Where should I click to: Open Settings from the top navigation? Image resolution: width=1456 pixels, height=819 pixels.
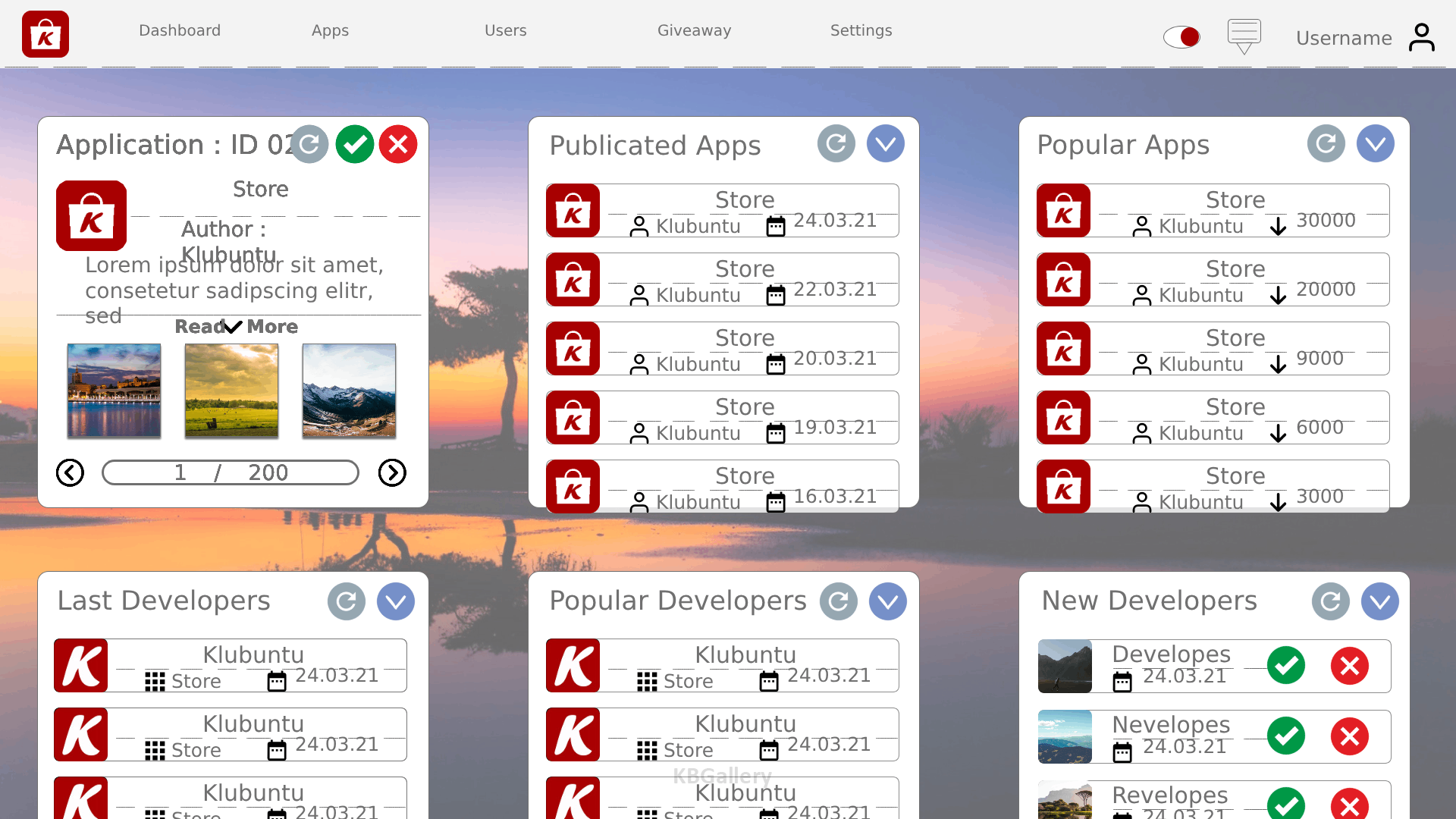[x=861, y=30]
